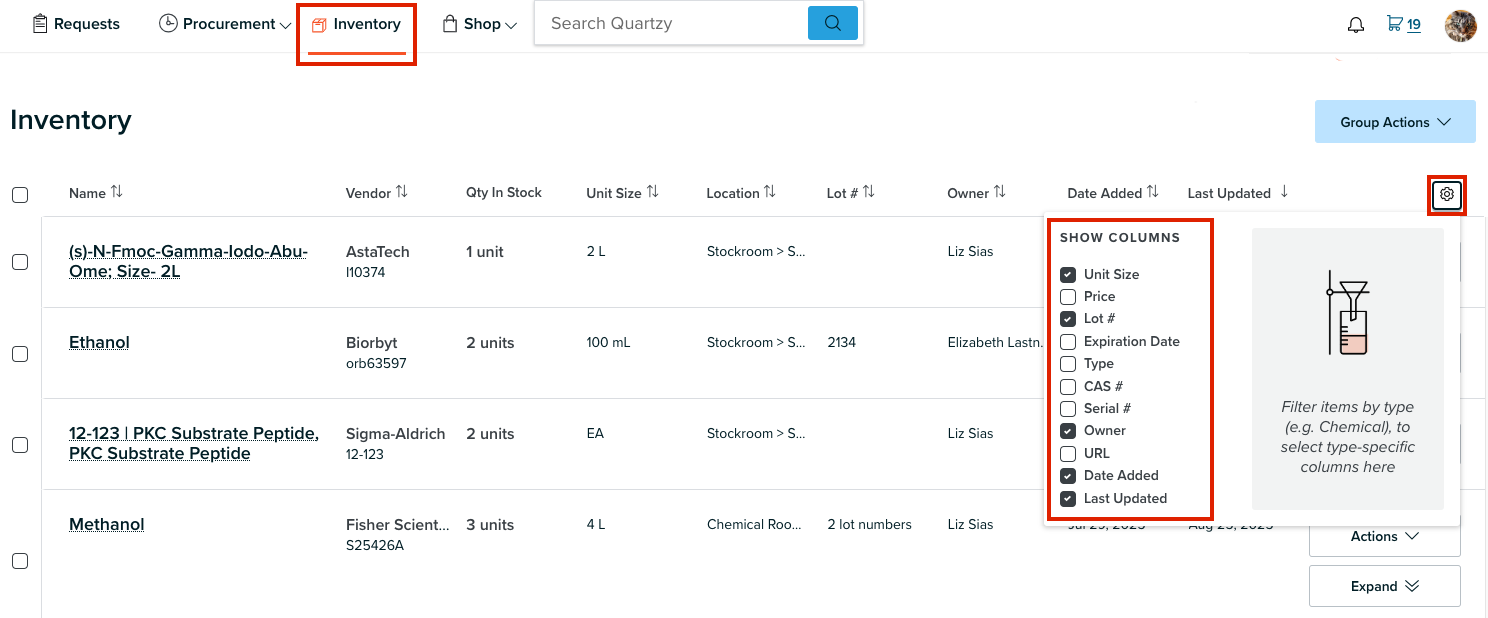Viewport: 1488px width, 618px height.
Task: Enable the Serial # column checkbox
Action: (1068, 409)
